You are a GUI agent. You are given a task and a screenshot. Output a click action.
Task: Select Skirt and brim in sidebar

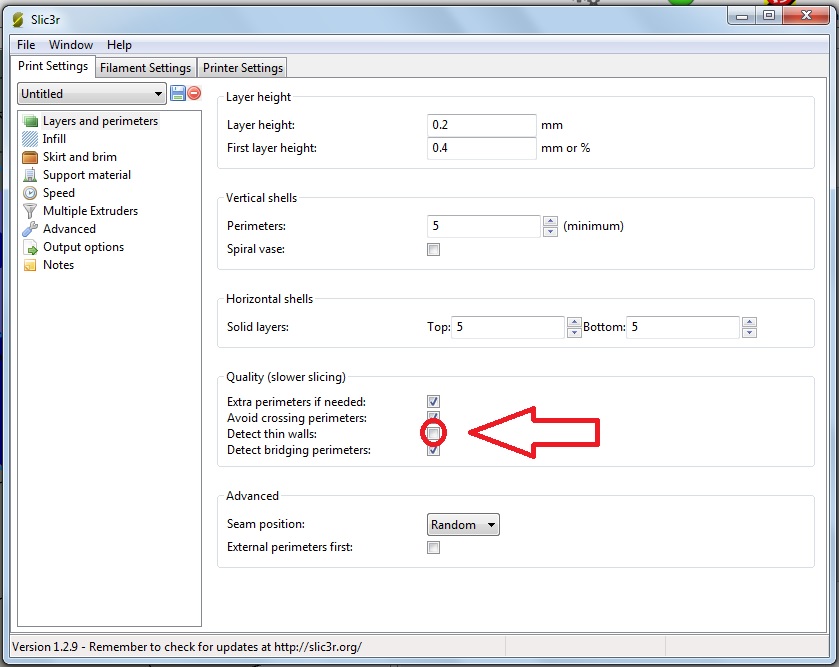[80, 157]
